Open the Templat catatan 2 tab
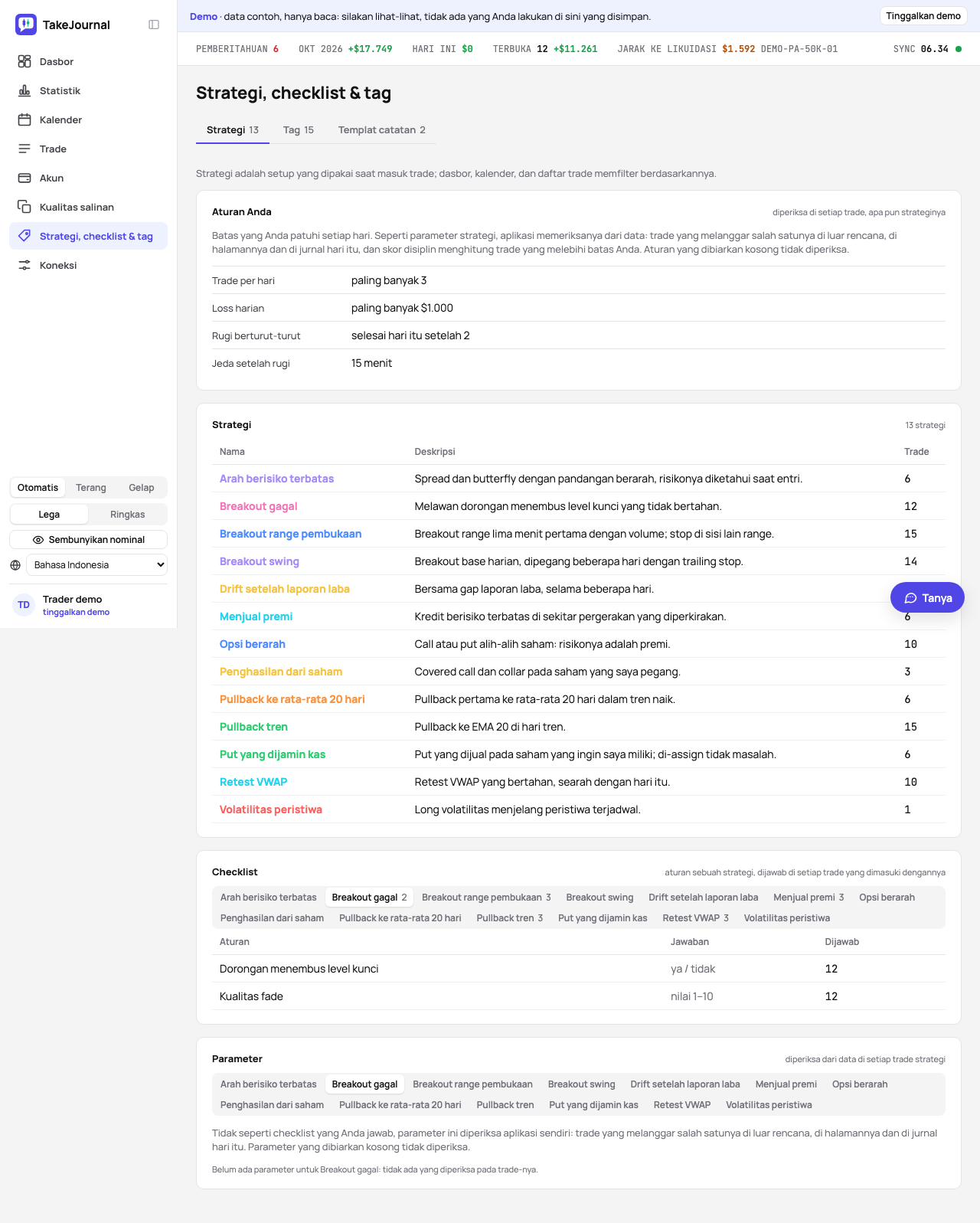 [x=382, y=130]
